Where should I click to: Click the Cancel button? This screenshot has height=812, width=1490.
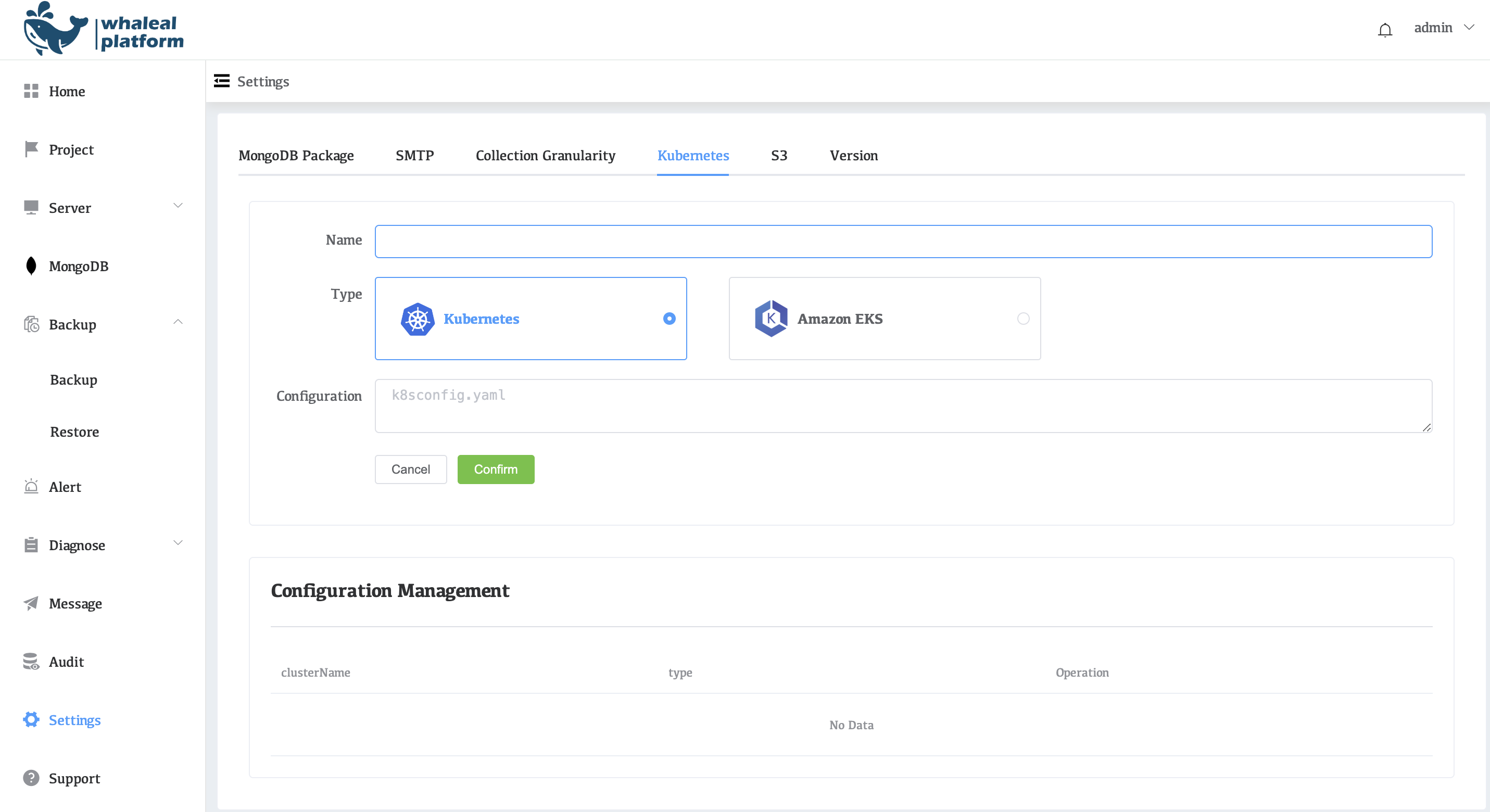(410, 469)
